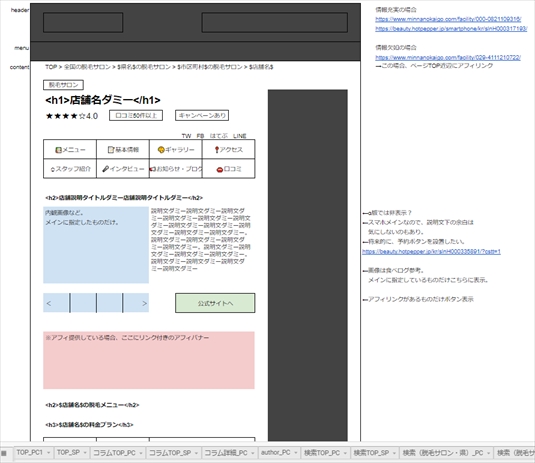Switch to the author_PC sheet
Screen dimensions: 535x463
coord(276,453)
